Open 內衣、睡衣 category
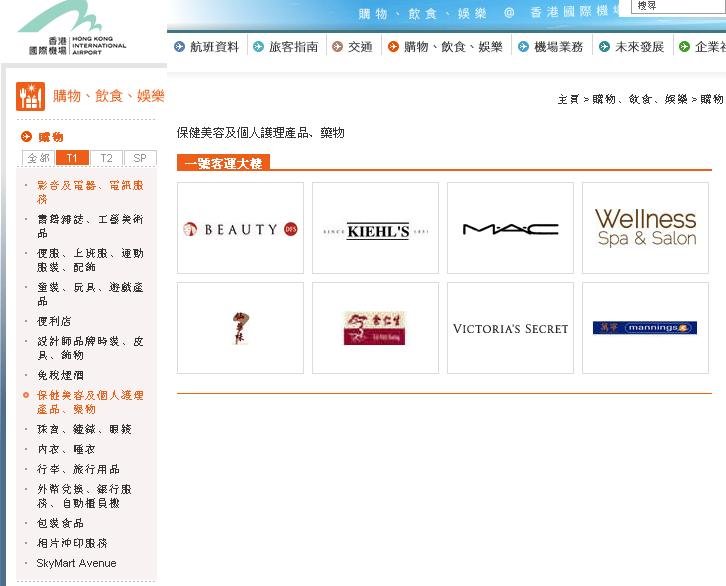726x586 pixels. [66, 449]
